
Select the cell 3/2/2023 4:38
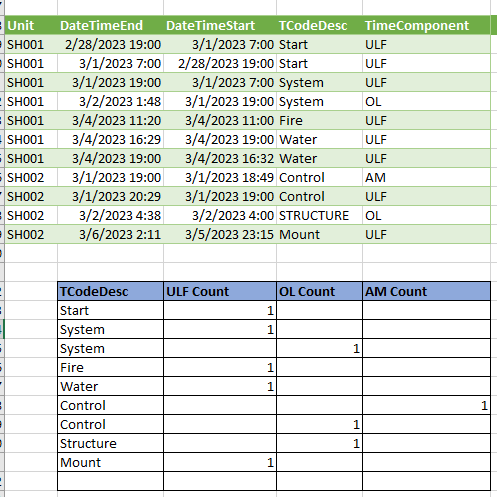(110, 215)
